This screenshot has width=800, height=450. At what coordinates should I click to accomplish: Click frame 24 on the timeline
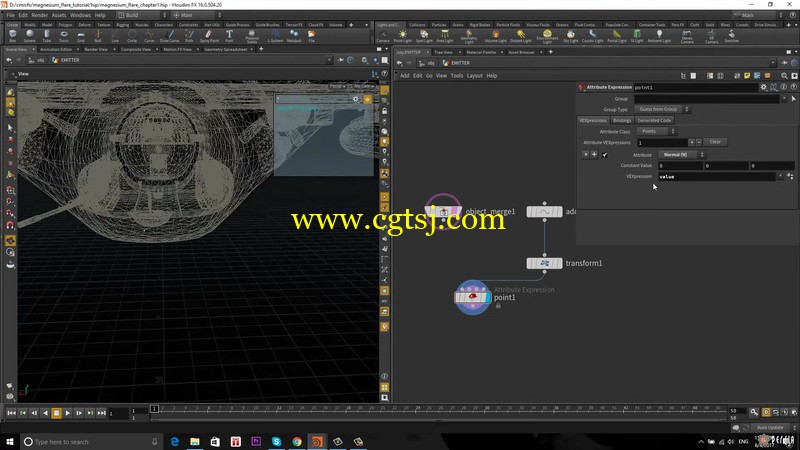pyautogui.click(x=417, y=408)
